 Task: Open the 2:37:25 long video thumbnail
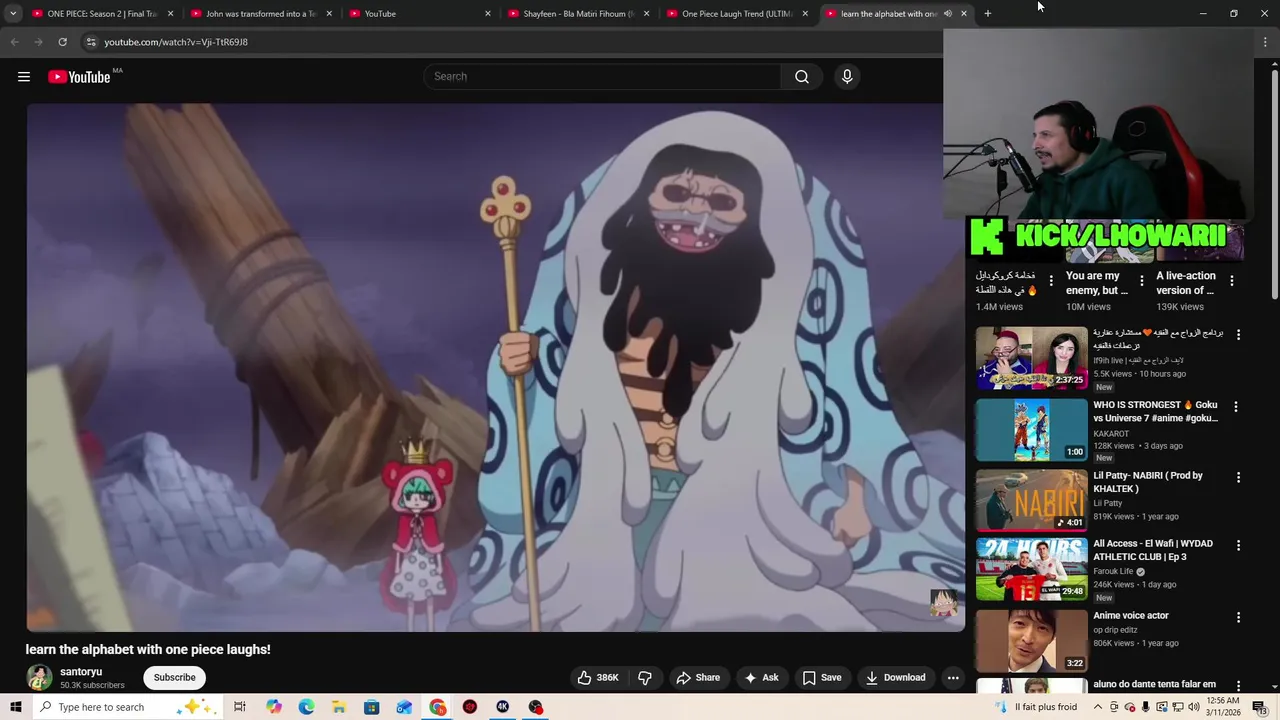(x=1031, y=358)
